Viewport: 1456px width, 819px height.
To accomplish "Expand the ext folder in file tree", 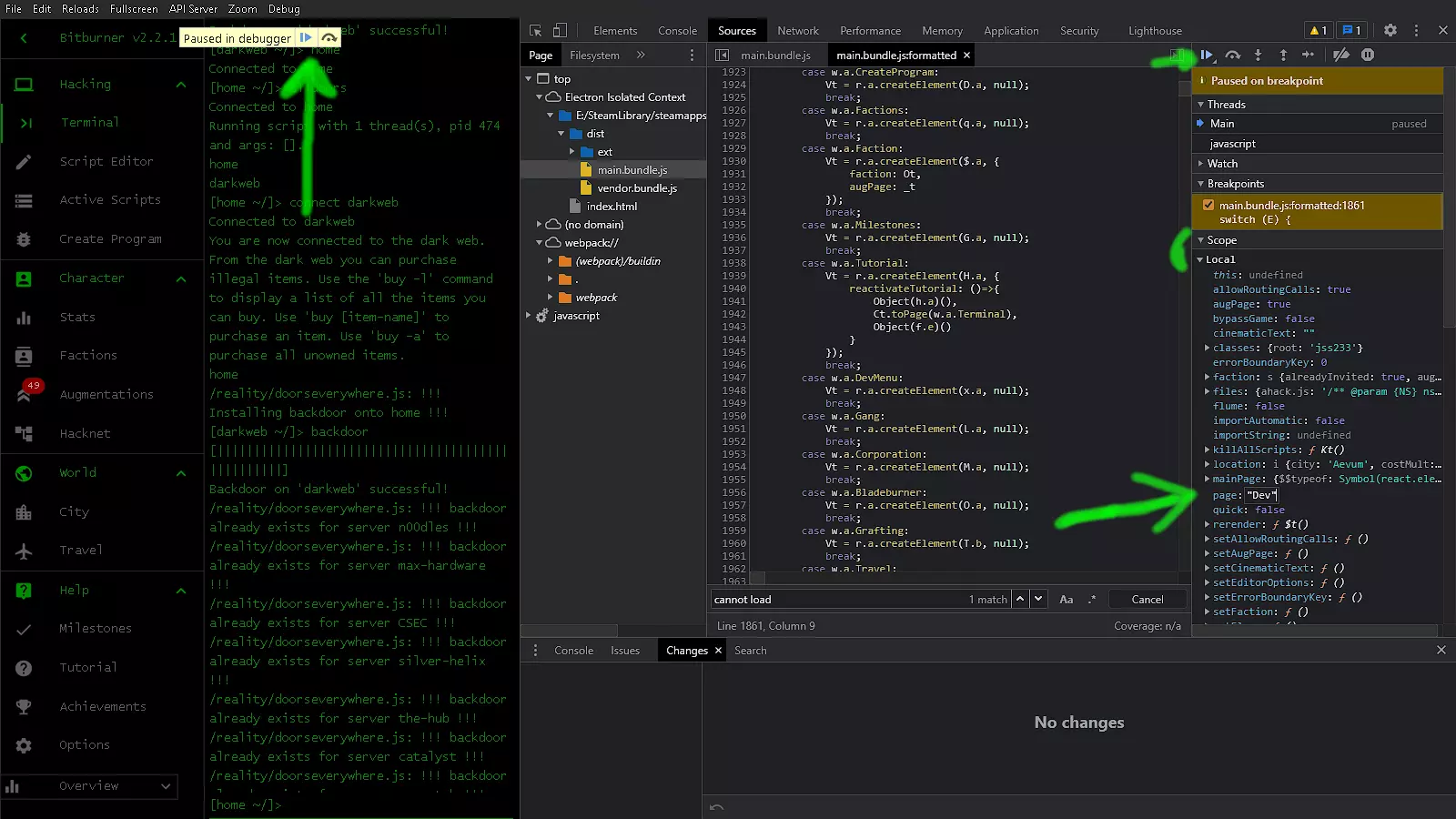I will pyautogui.click(x=571, y=152).
